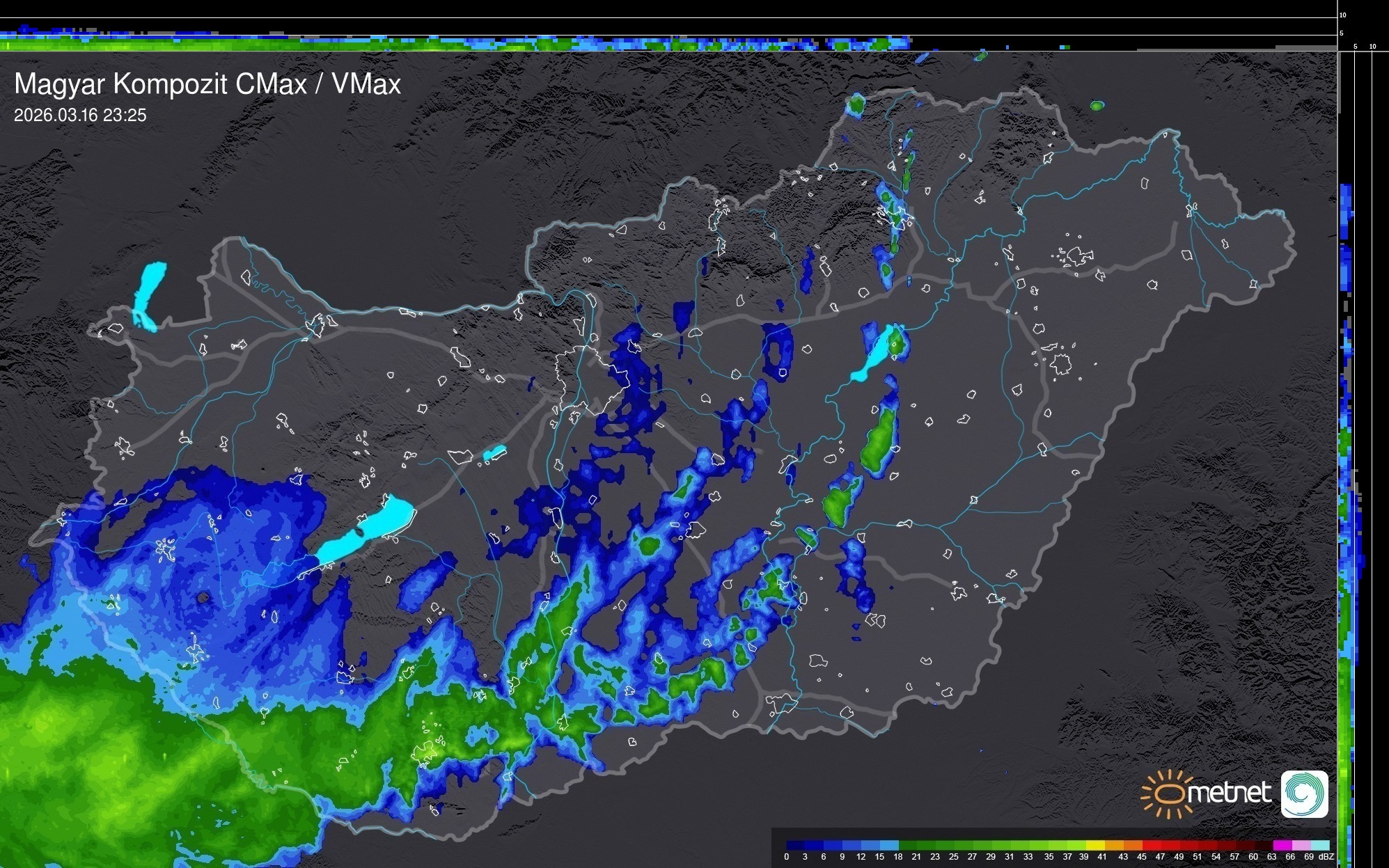
Task: Select the darkest blue 0 dBZ legend swatch
Action: [x=796, y=845]
